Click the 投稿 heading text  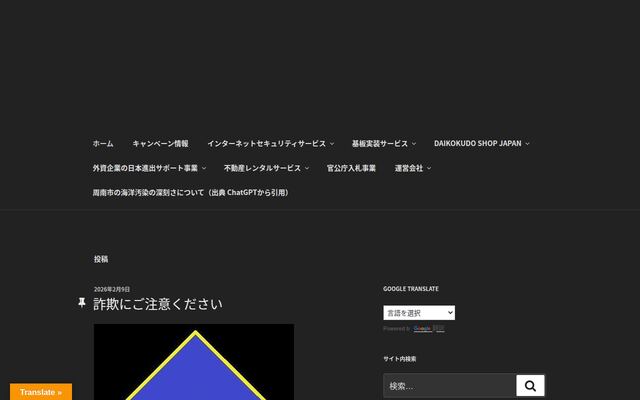tap(101, 259)
